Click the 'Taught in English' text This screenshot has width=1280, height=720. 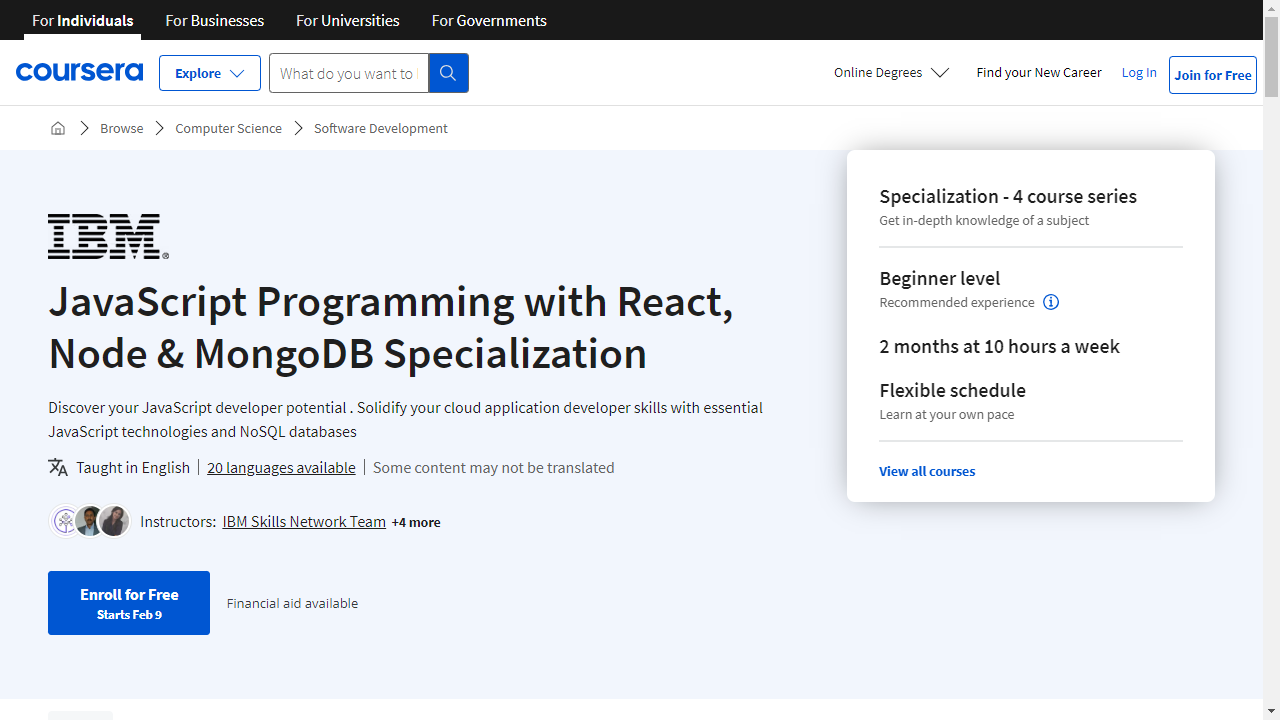coord(133,467)
